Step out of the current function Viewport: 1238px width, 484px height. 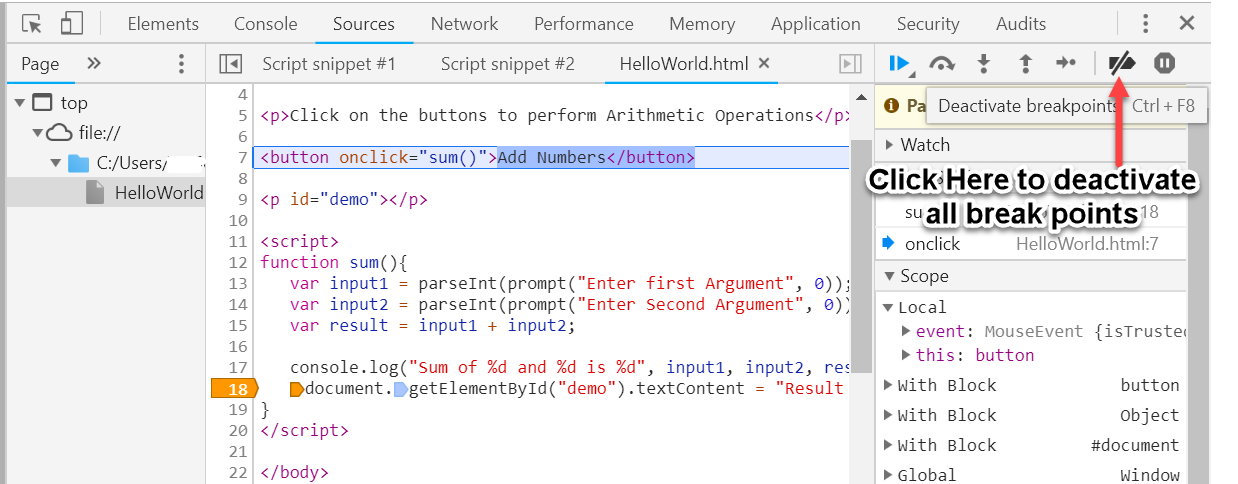tap(1025, 64)
